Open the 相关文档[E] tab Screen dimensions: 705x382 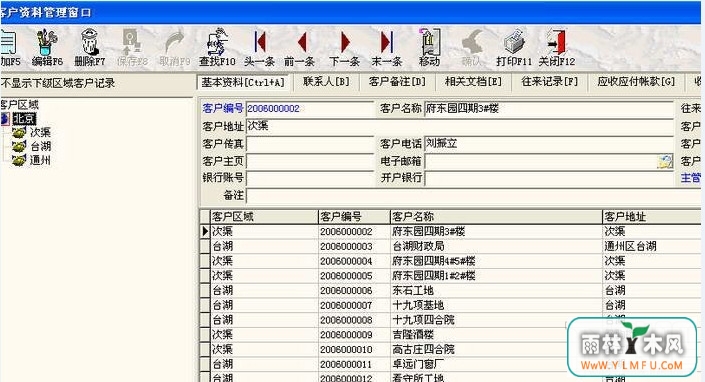[x=473, y=82]
